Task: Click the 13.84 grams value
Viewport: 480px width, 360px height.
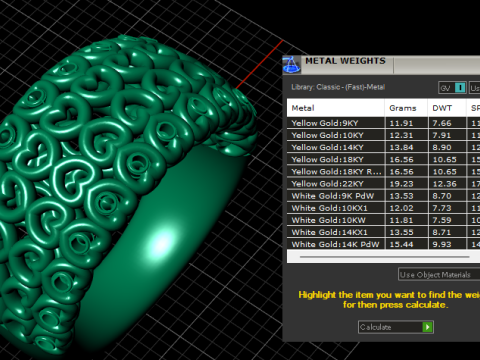Action: (x=401, y=147)
